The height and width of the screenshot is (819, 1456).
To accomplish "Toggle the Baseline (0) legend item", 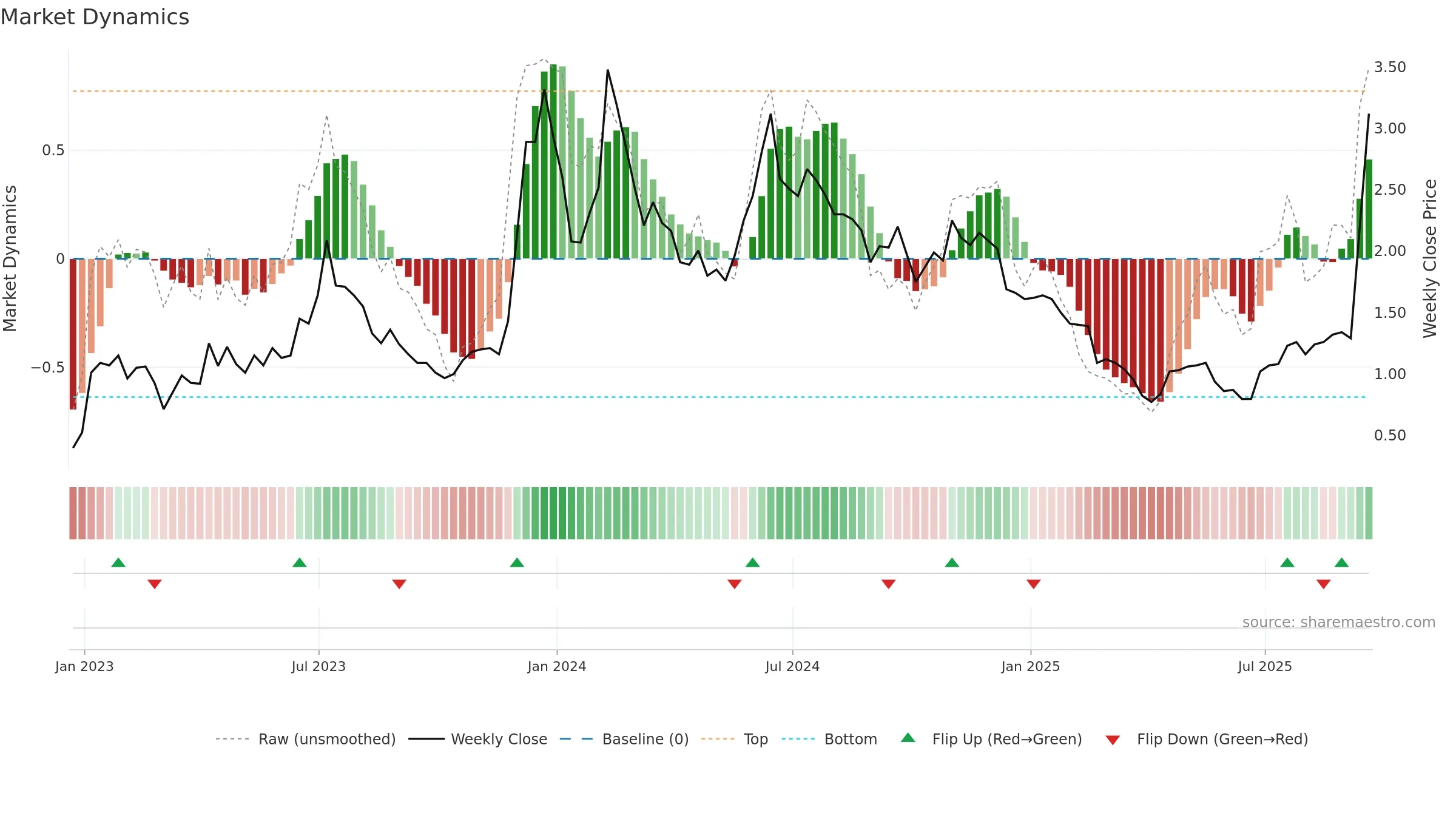I will tap(624, 739).
